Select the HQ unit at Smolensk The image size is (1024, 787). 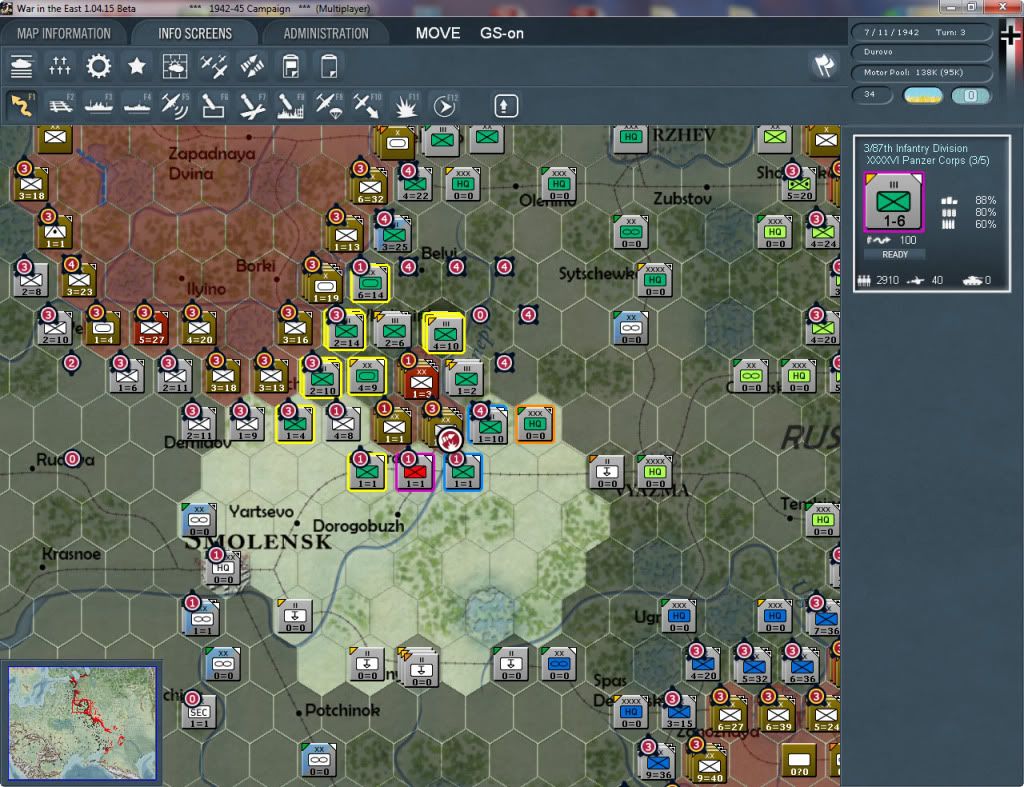click(x=223, y=568)
